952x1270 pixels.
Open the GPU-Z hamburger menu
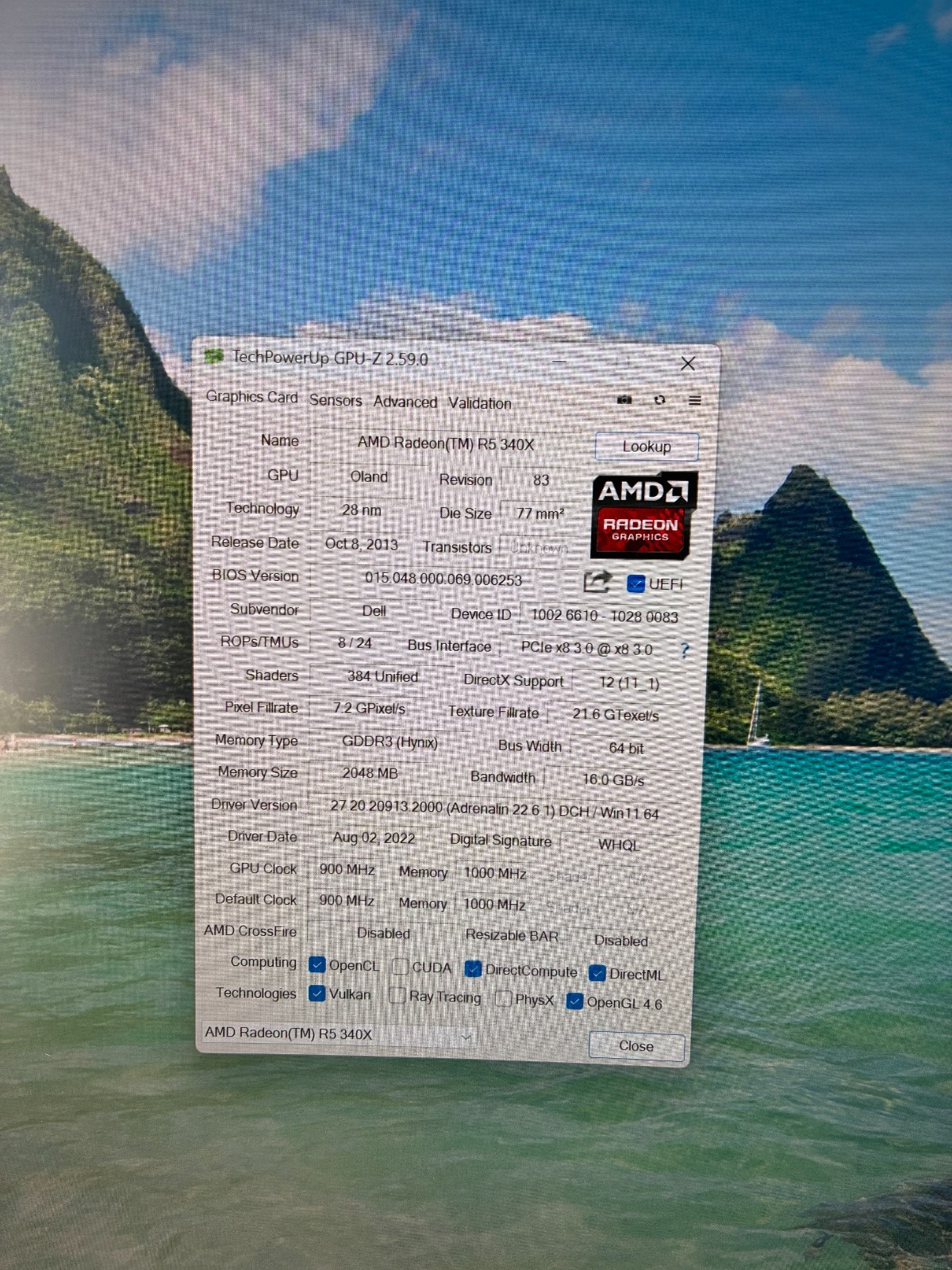[x=695, y=400]
